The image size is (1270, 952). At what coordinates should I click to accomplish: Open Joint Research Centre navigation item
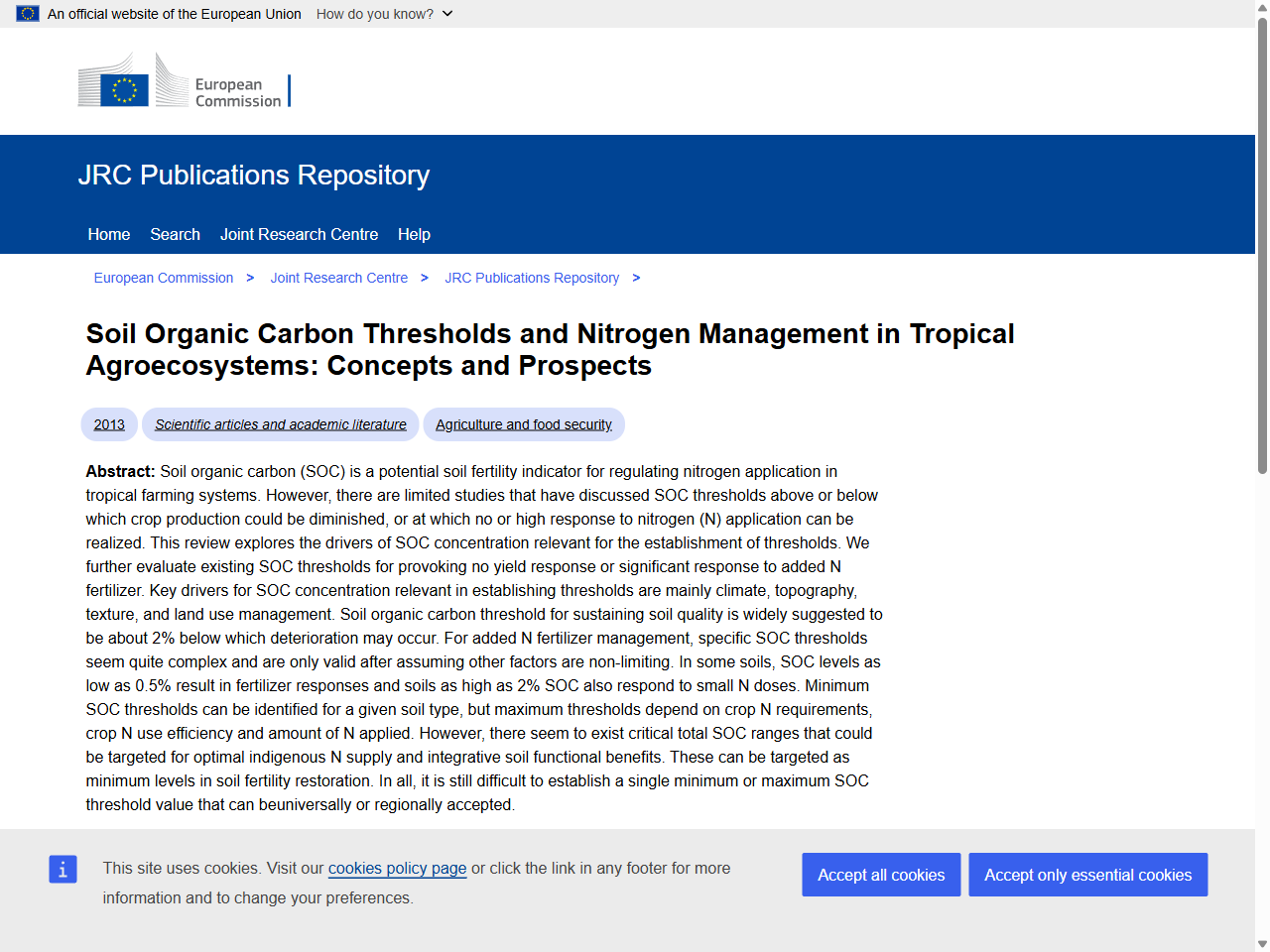point(299,234)
